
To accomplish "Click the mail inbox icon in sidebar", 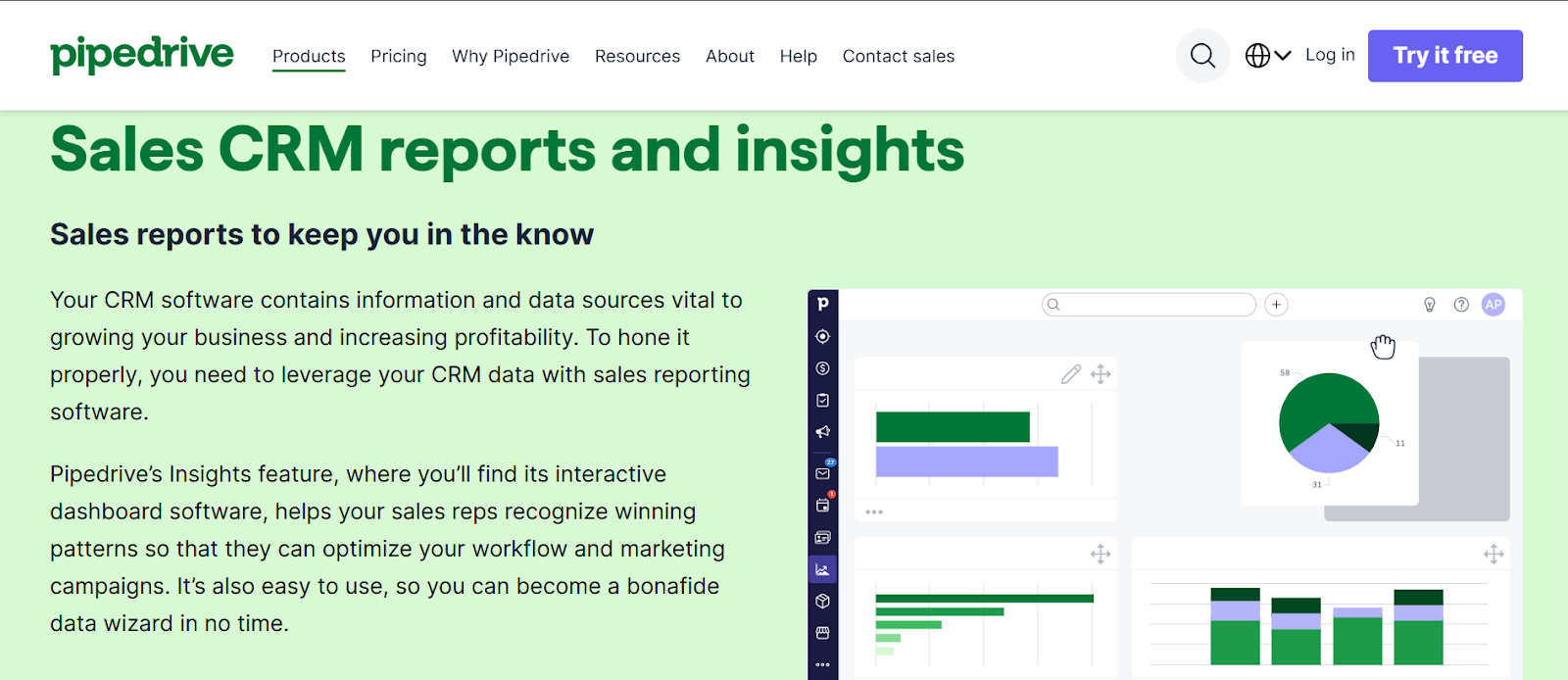I will pos(822,473).
